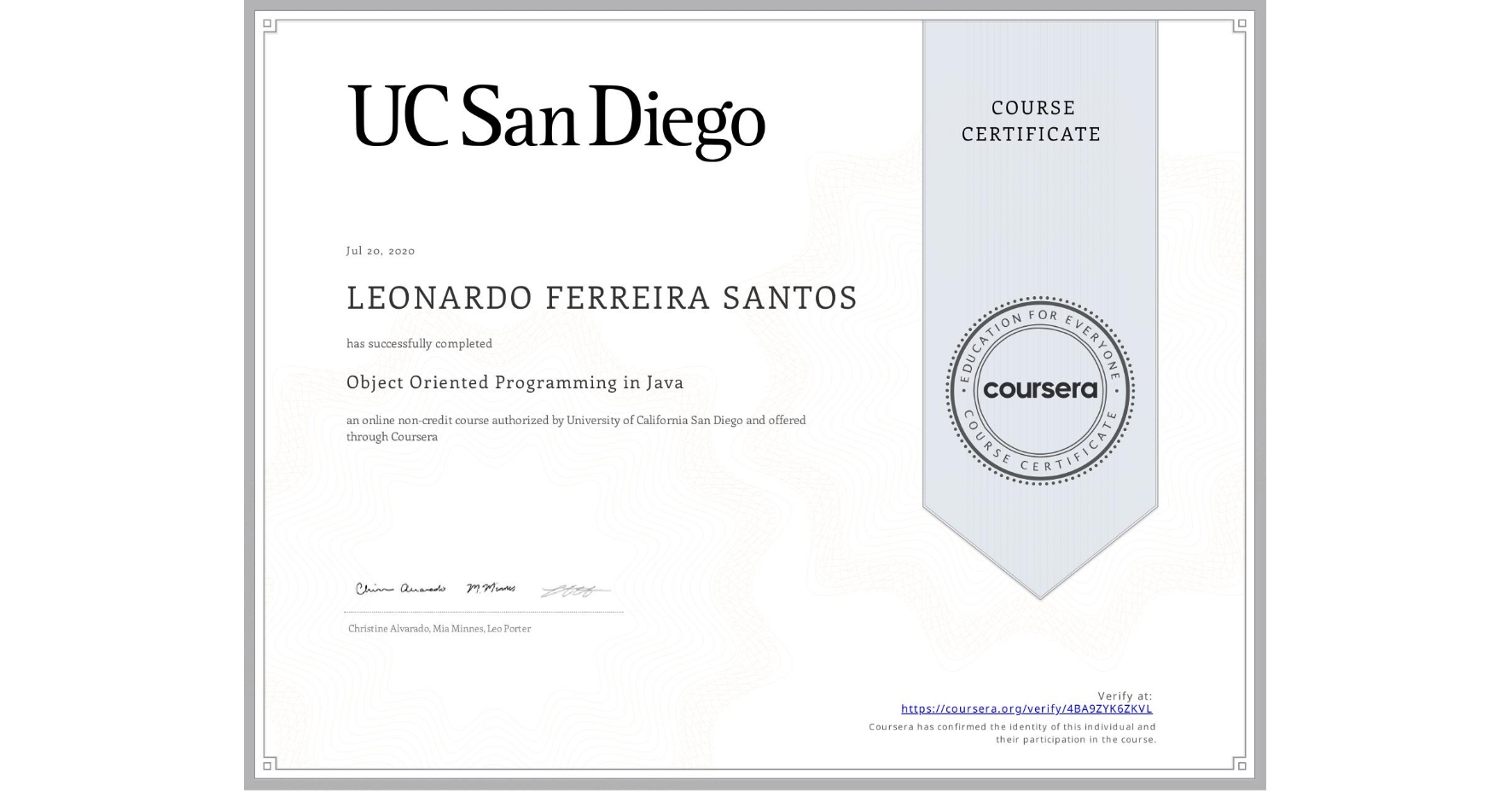
Task: Select the coursera wordmark inside the seal
Action: (1040, 391)
